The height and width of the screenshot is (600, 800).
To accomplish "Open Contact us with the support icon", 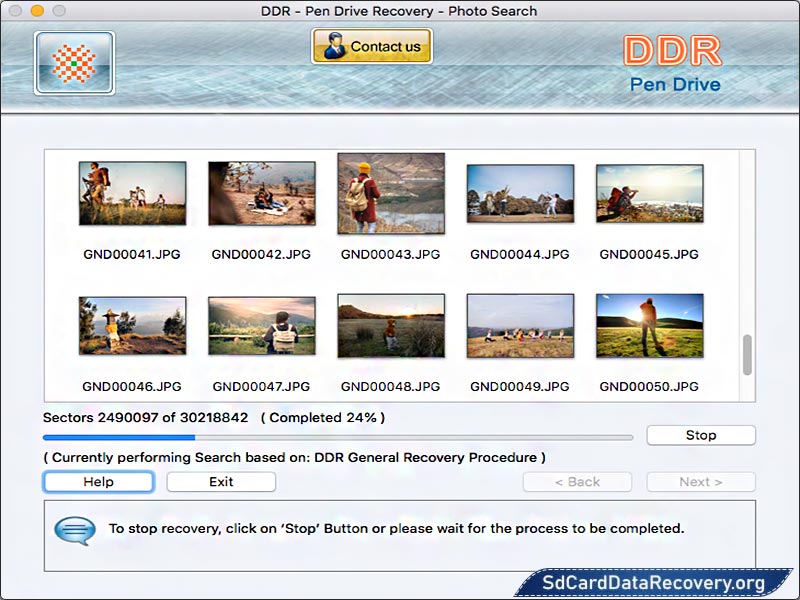I will [x=371, y=46].
